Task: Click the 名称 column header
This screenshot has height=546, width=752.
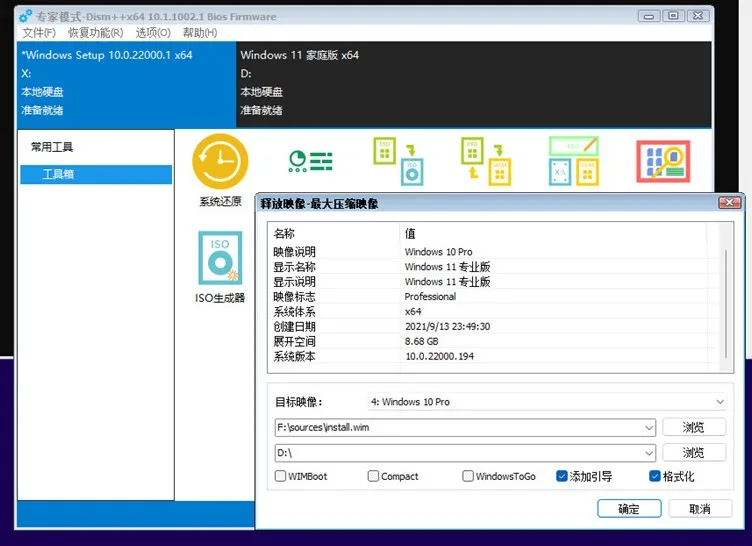Action: (x=334, y=234)
